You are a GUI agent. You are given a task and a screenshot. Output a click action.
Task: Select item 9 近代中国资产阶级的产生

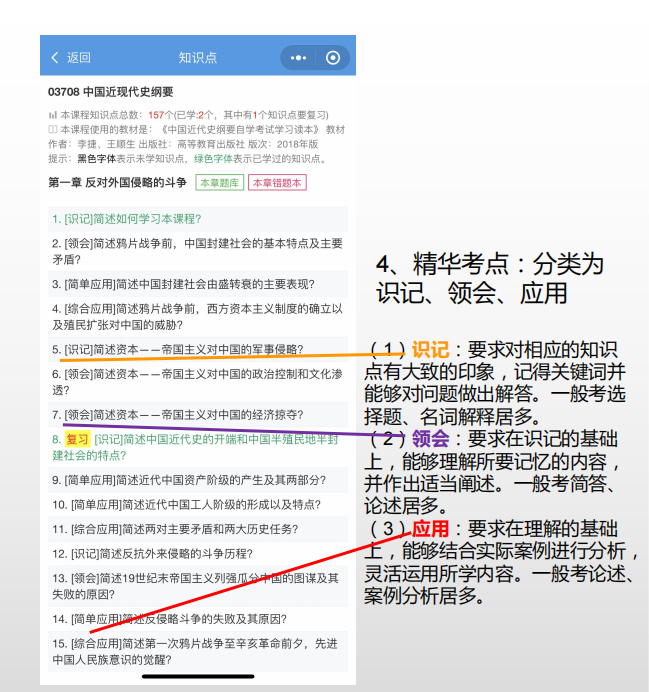[x=198, y=480]
